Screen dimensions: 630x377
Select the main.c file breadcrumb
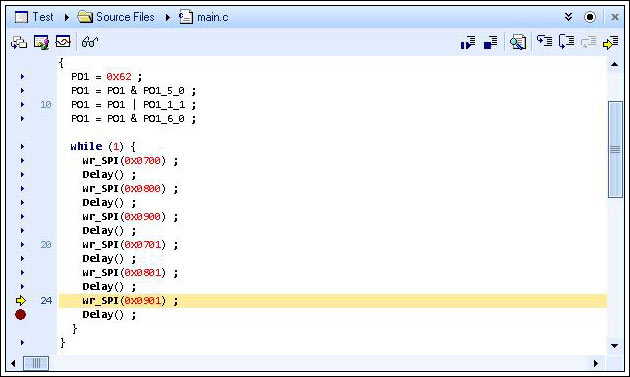(204, 17)
